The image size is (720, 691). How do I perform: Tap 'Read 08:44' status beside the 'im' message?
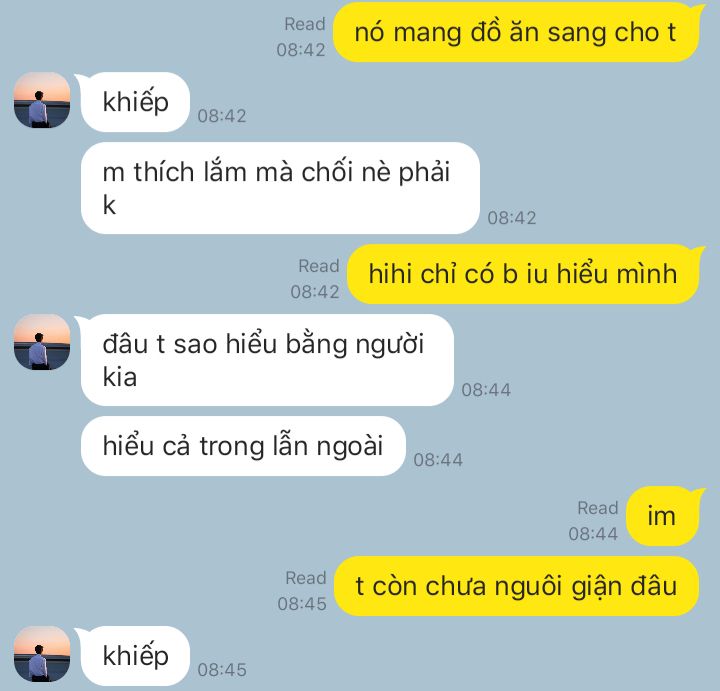click(593, 521)
